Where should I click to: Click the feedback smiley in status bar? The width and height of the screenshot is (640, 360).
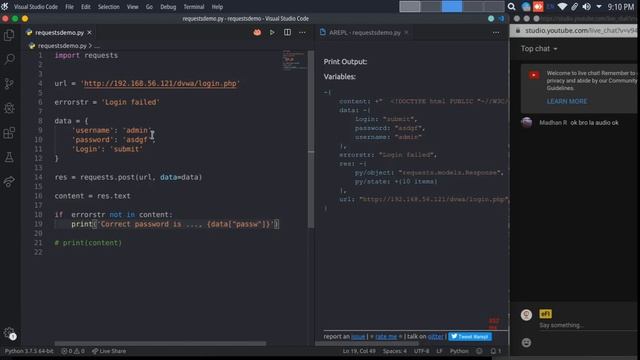click(x=479, y=351)
